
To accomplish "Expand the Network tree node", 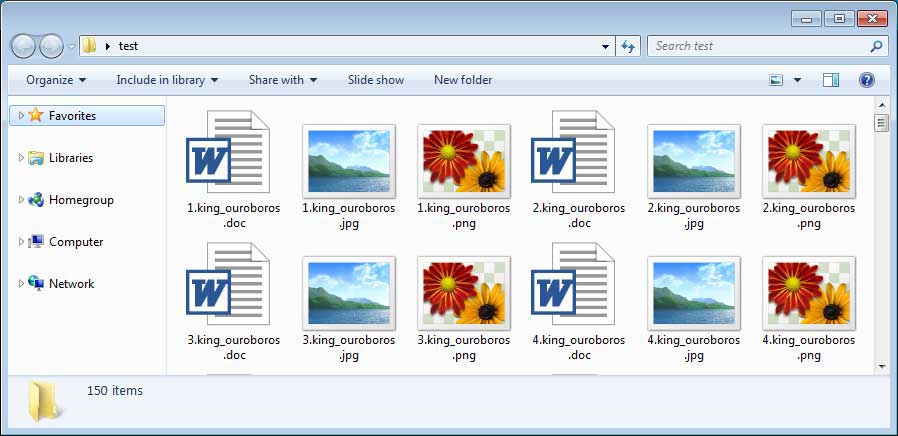I will coord(21,284).
